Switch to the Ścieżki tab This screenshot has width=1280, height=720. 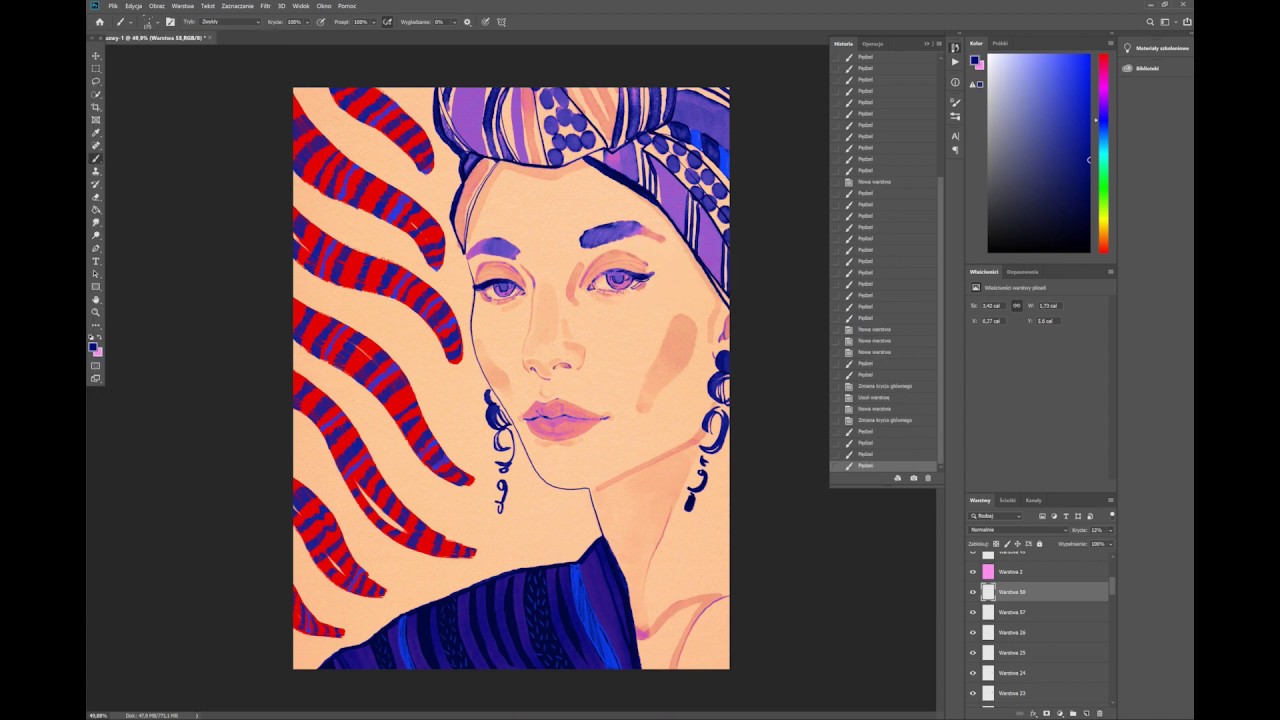point(1007,500)
